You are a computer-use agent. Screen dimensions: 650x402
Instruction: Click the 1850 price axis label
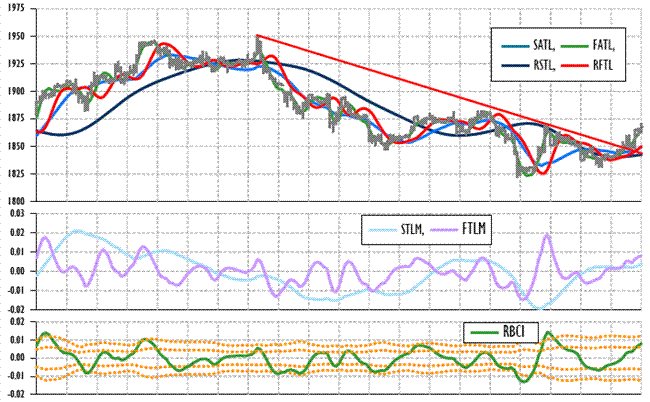pyautogui.click(x=16, y=146)
